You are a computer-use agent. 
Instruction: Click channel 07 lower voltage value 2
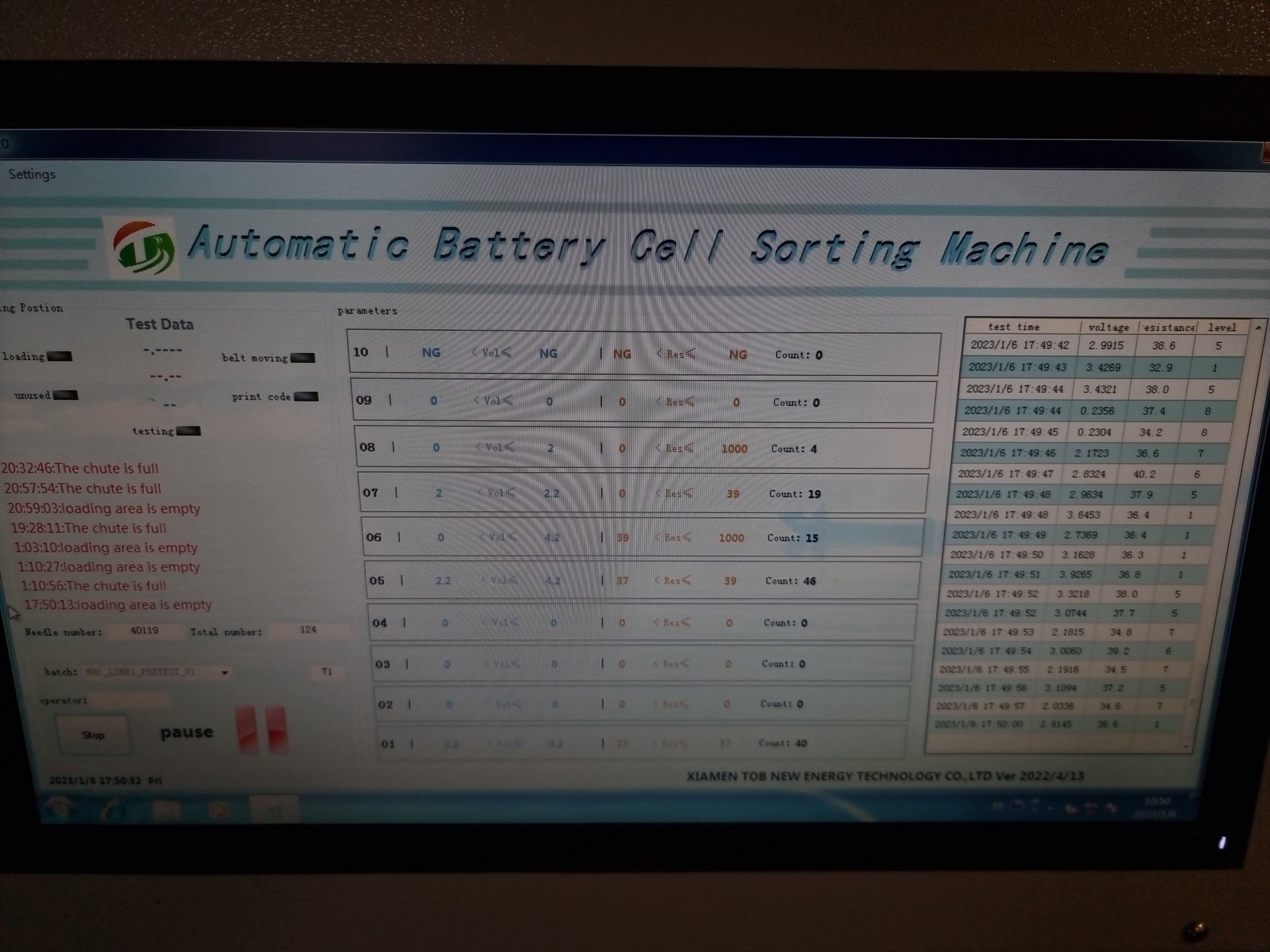(x=439, y=493)
